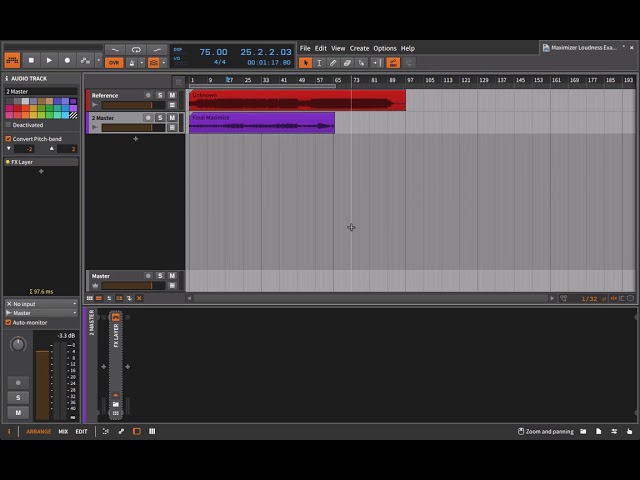Select the Time Selection tool

click(319, 63)
